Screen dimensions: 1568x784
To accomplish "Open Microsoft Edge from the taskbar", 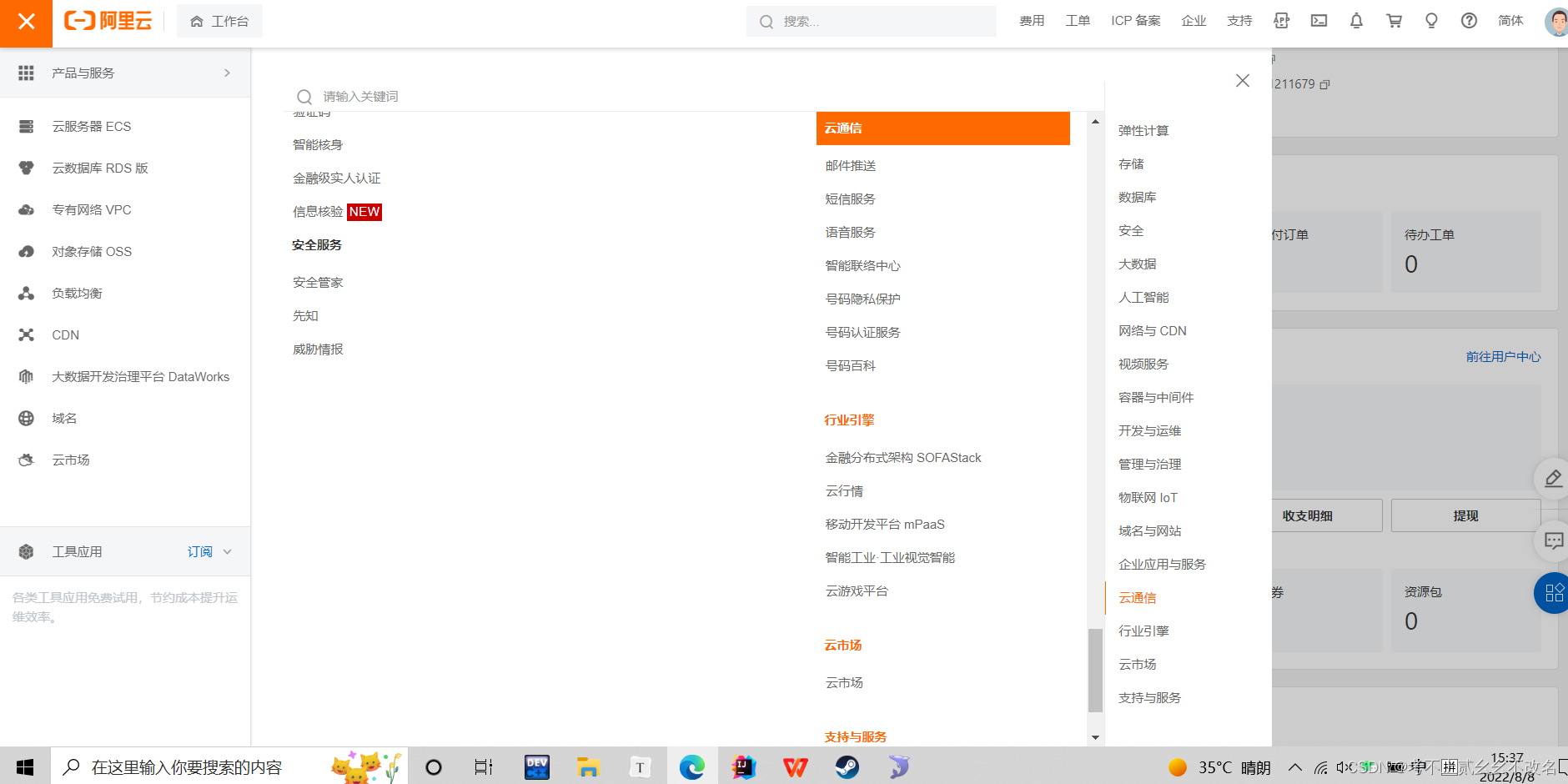I will (x=691, y=766).
